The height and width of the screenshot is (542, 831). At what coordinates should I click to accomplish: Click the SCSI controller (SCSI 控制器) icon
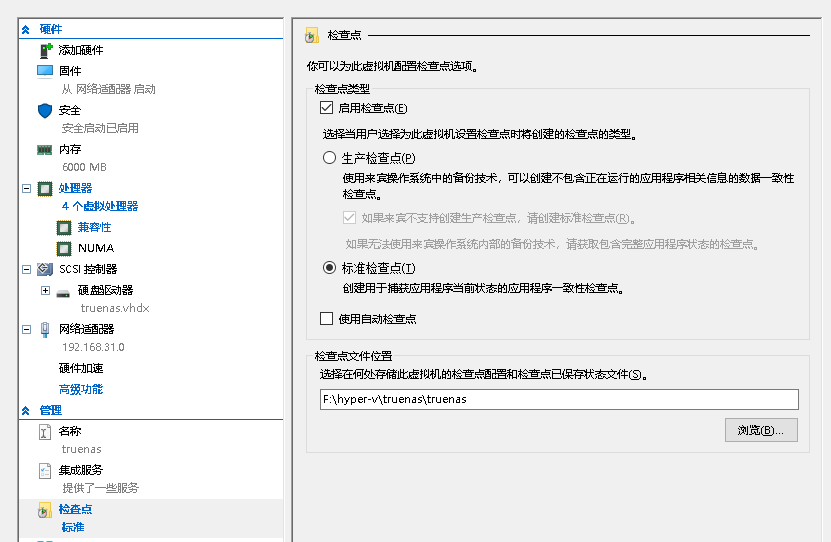click(x=45, y=269)
